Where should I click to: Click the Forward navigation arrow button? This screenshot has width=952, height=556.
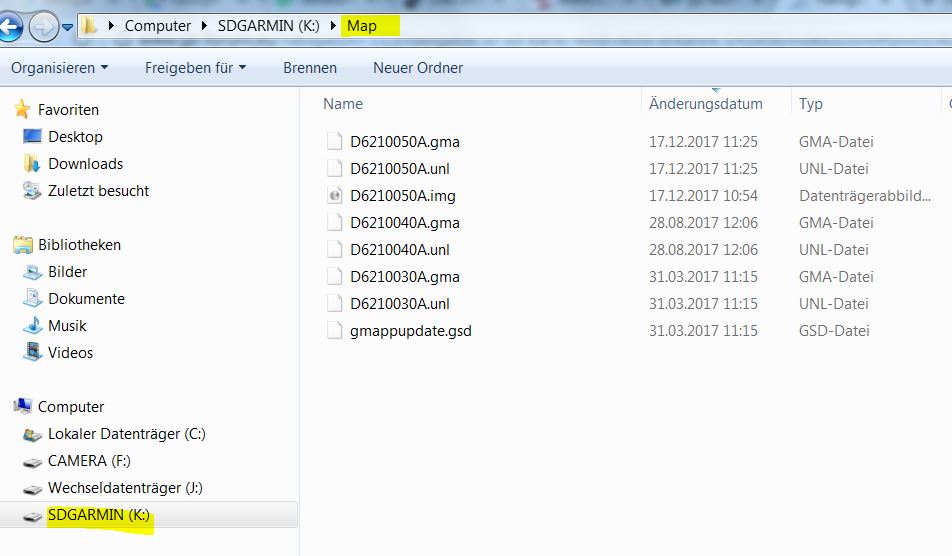(x=43, y=27)
